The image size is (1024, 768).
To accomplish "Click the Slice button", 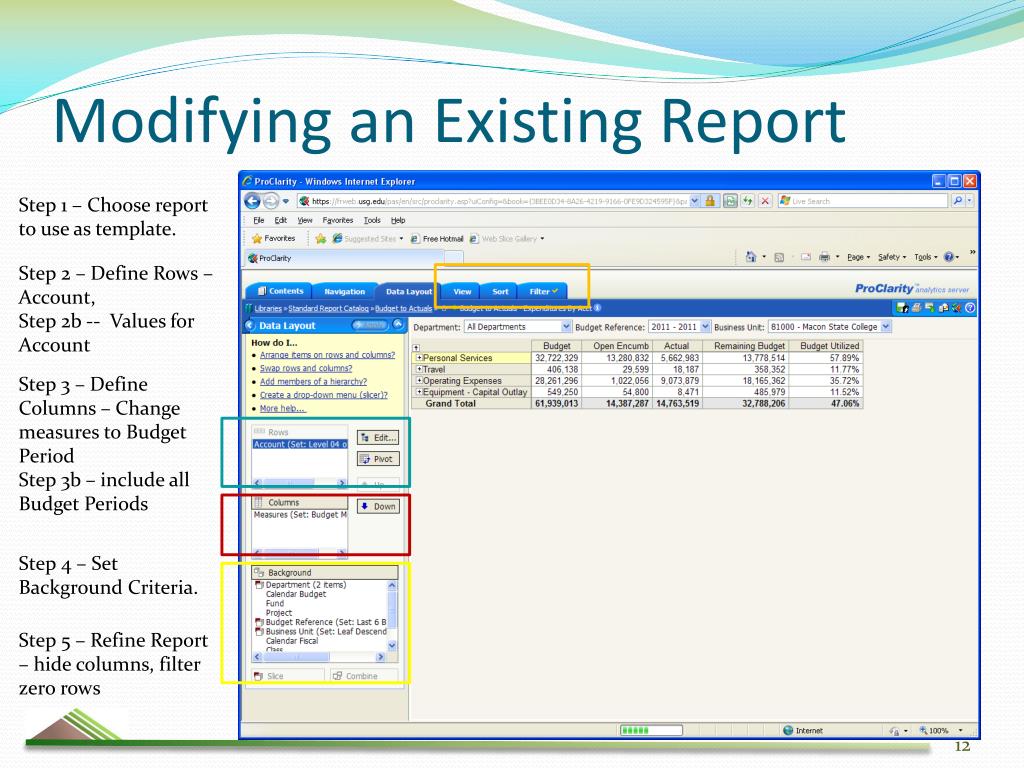I will 288,676.
